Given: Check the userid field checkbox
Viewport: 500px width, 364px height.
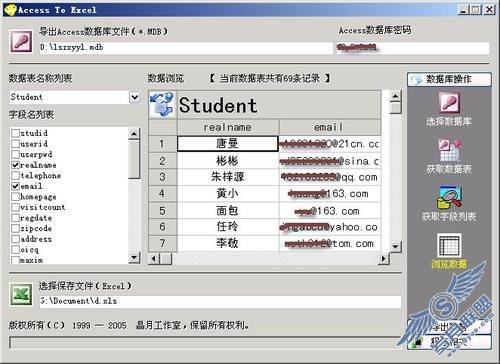Looking at the screenshot, I should pos(15,144).
